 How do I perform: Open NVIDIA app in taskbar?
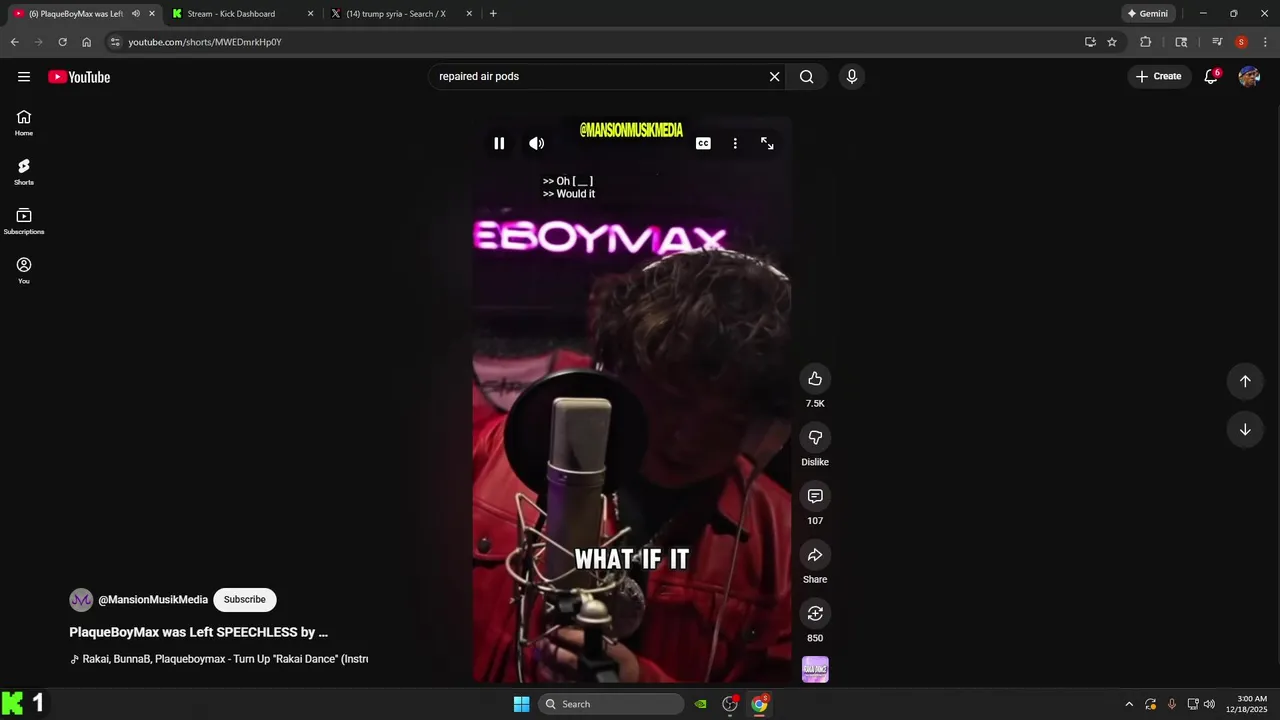click(x=701, y=704)
